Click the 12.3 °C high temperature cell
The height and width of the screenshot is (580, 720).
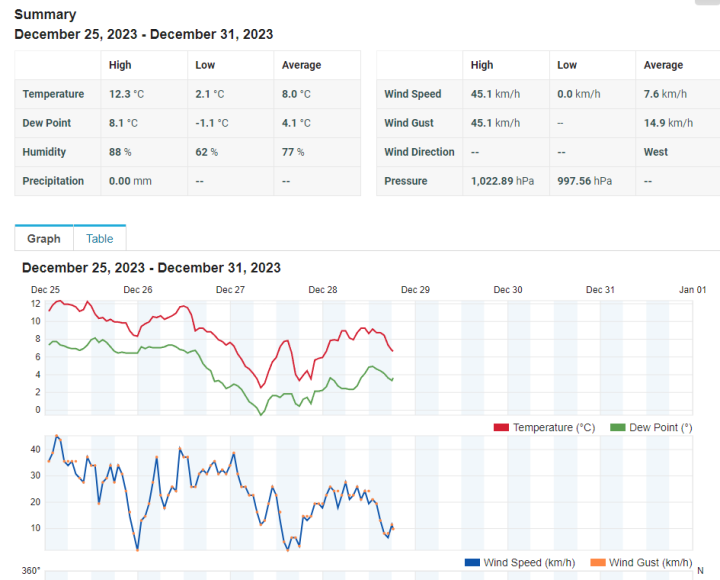(x=126, y=94)
